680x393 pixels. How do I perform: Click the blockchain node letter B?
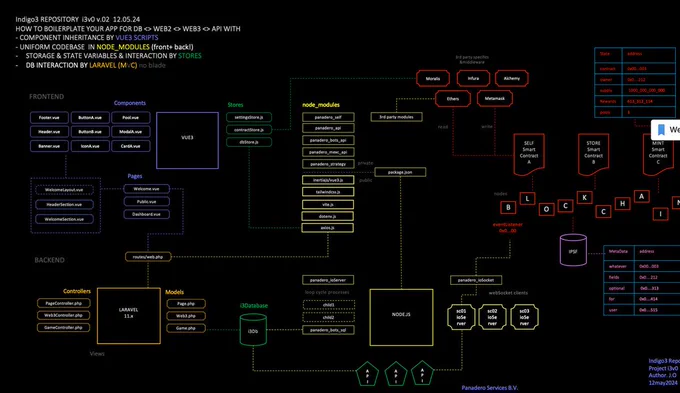pyautogui.click(x=508, y=207)
